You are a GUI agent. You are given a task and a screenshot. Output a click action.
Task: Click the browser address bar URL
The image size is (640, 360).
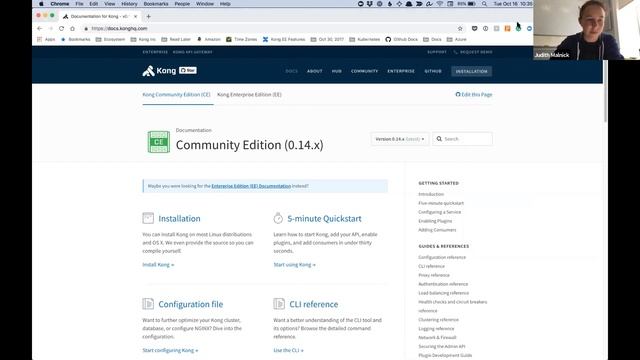119,29
